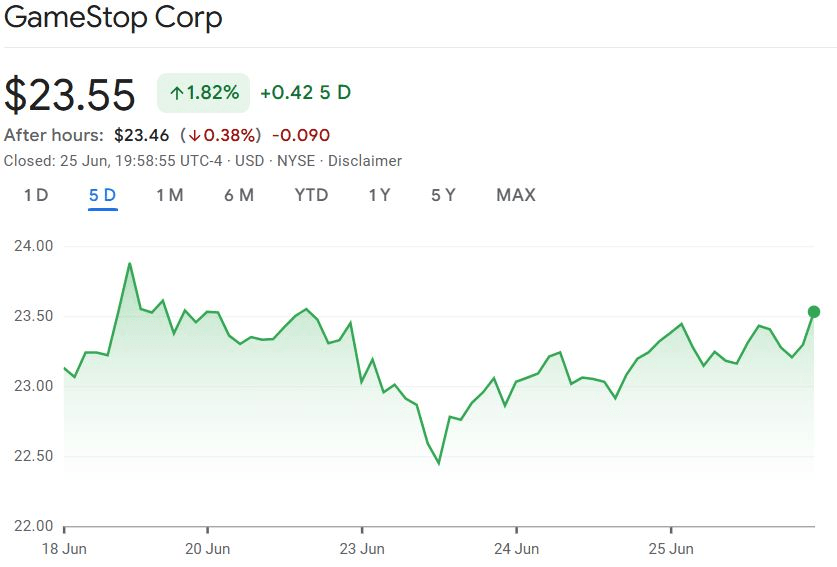Select the MAX time range tab
The height and width of the screenshot is (567, 837).
tap(516, 195)
